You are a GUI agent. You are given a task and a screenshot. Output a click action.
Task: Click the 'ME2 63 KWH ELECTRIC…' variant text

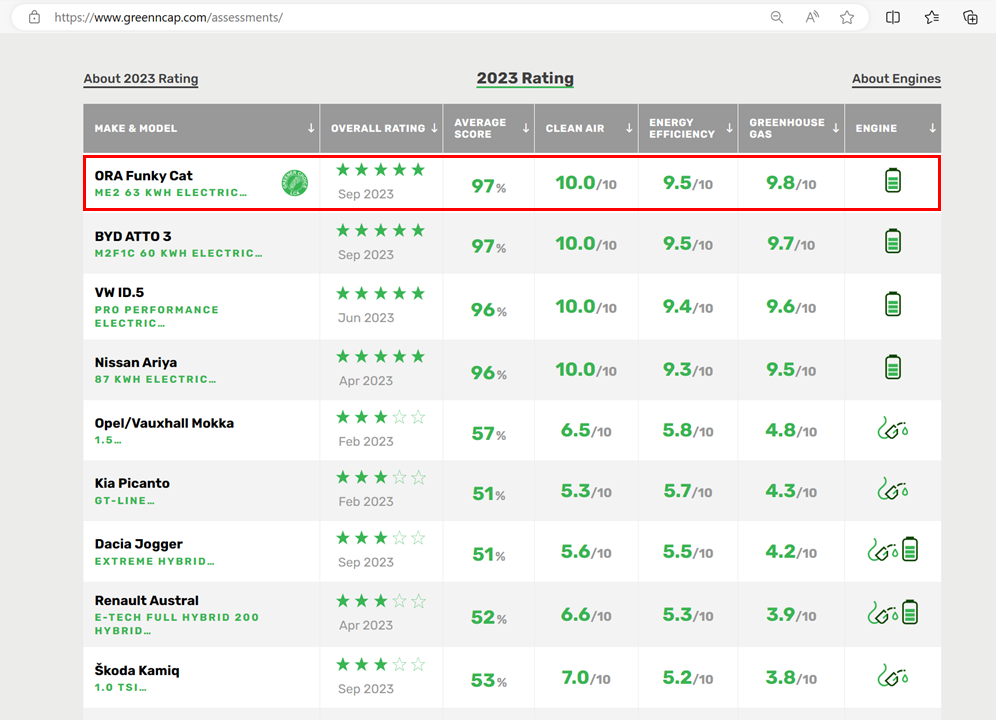[x=171, y=193]
